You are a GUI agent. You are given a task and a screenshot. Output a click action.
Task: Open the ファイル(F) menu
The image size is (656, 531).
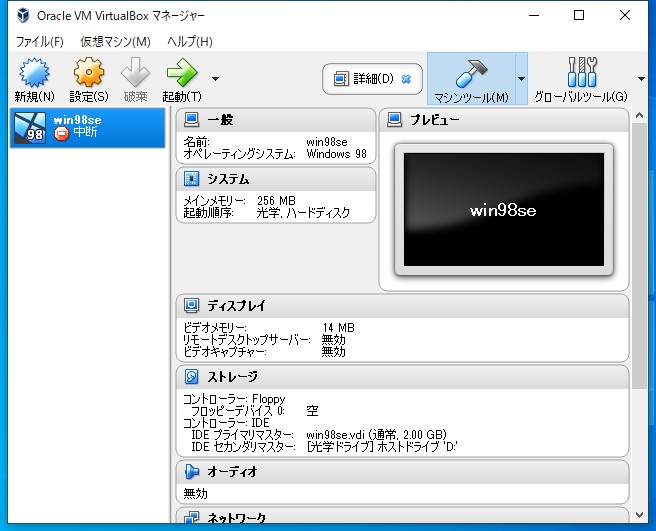point(39,41)
